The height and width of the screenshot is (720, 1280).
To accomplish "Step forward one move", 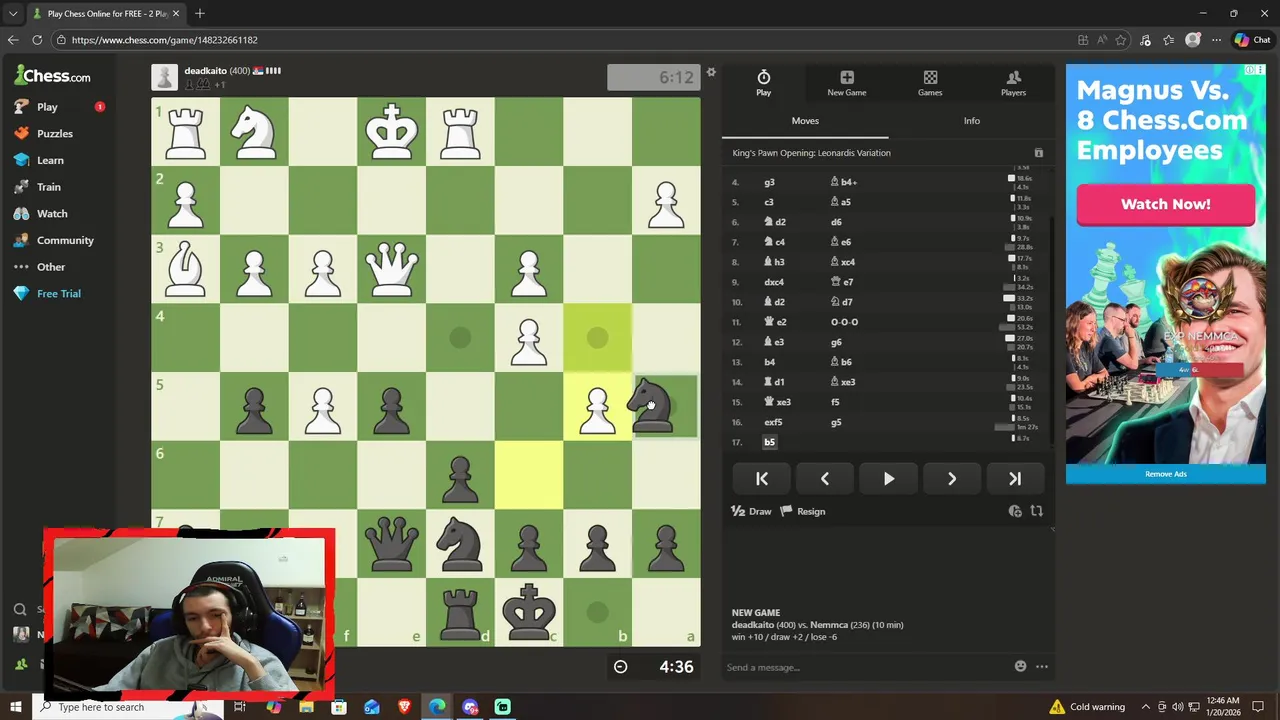I will click(951, 479).
